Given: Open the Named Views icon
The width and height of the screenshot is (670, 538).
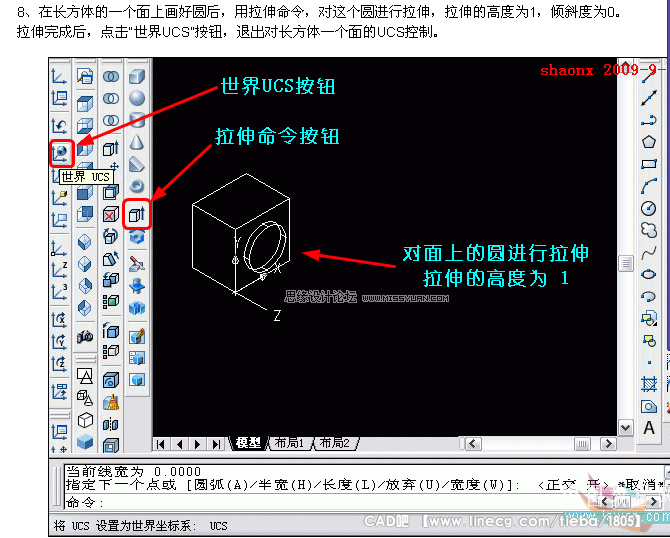Looking at the screenshot, I should point(85,76).
